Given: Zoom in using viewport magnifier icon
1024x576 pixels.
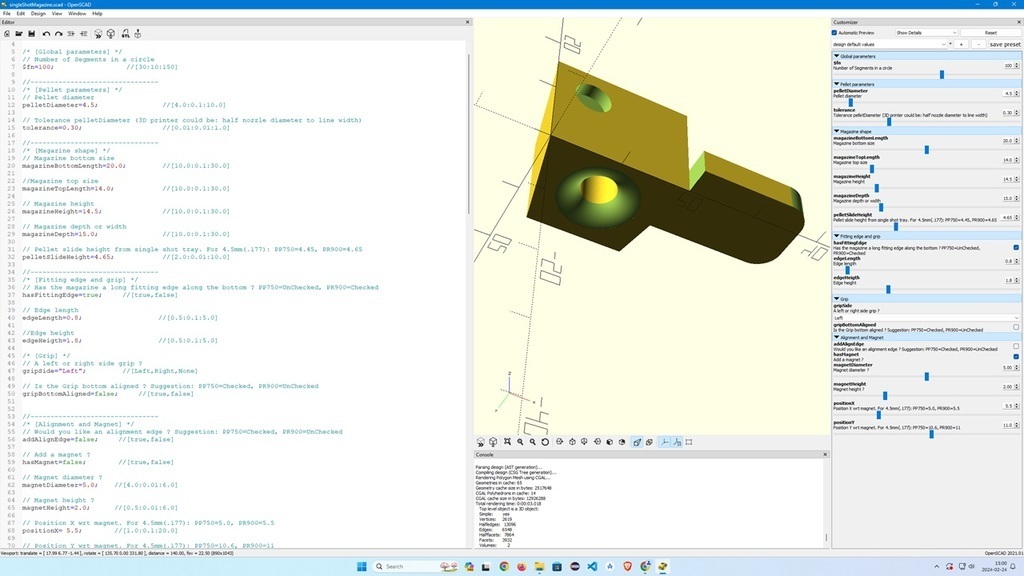Looking at the screenshot, I should (x=520, y=442).
